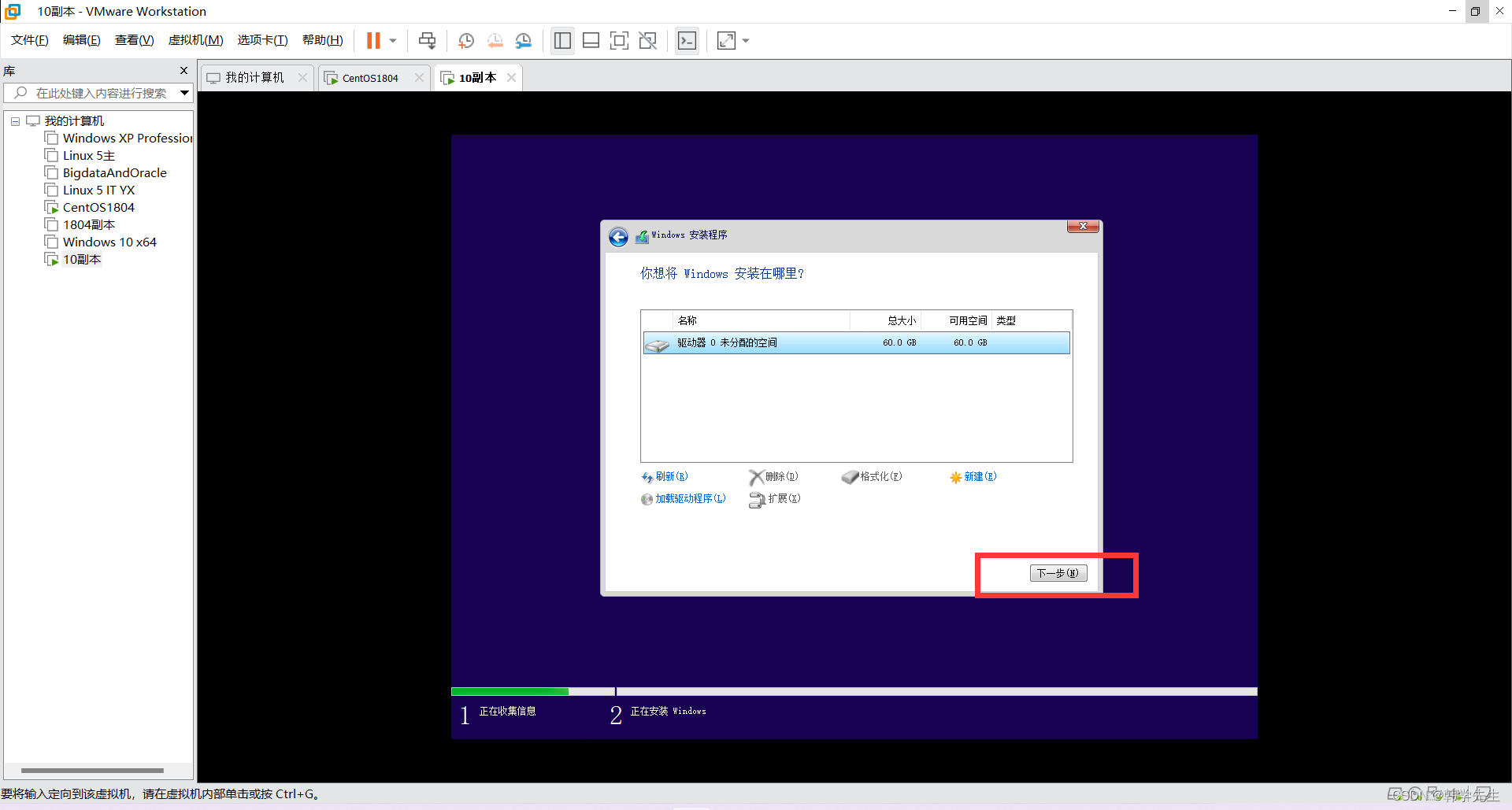
Task: Click the 总大小 column header
Action: [x=886, y=320]
